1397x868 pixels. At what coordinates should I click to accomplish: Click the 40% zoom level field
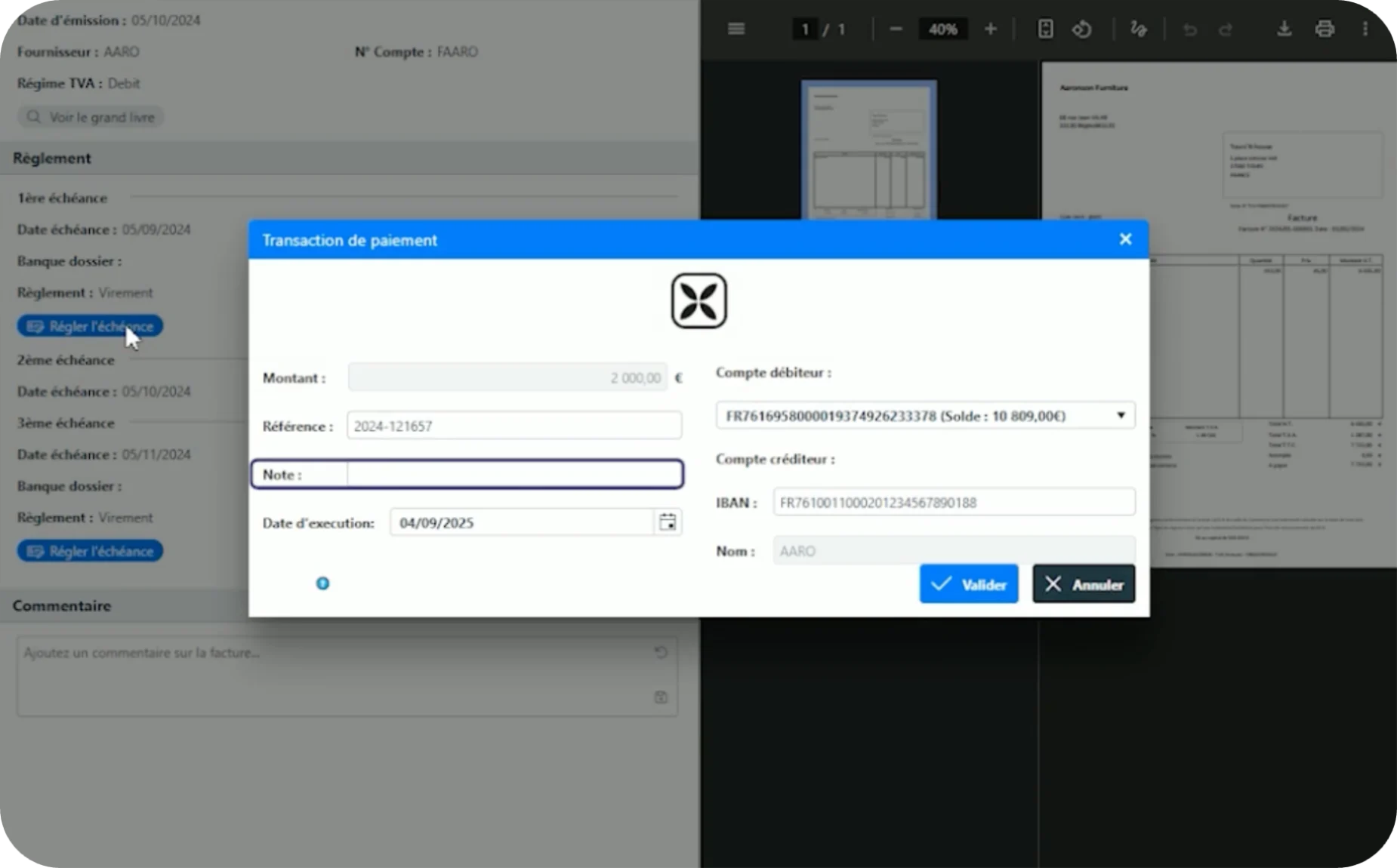tap(943, 29)
